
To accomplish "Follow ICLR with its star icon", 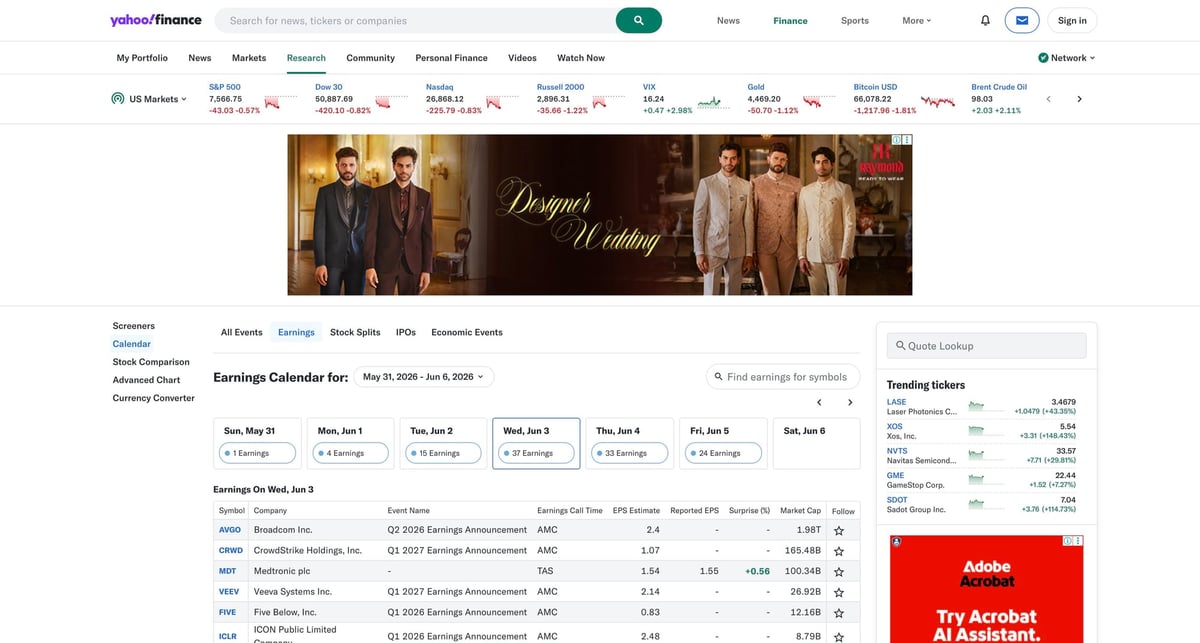I will coord(839,635).
